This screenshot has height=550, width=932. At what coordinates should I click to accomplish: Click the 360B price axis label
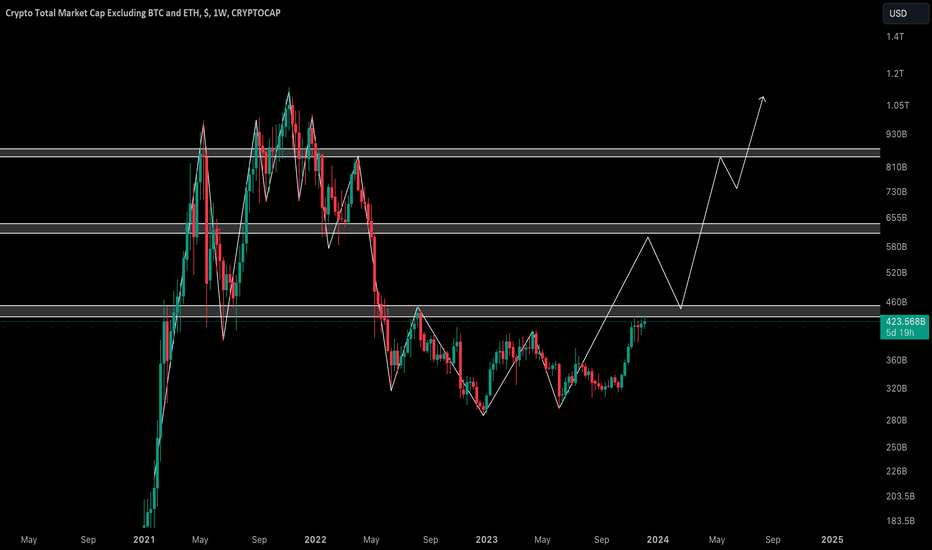coord(896,360)
